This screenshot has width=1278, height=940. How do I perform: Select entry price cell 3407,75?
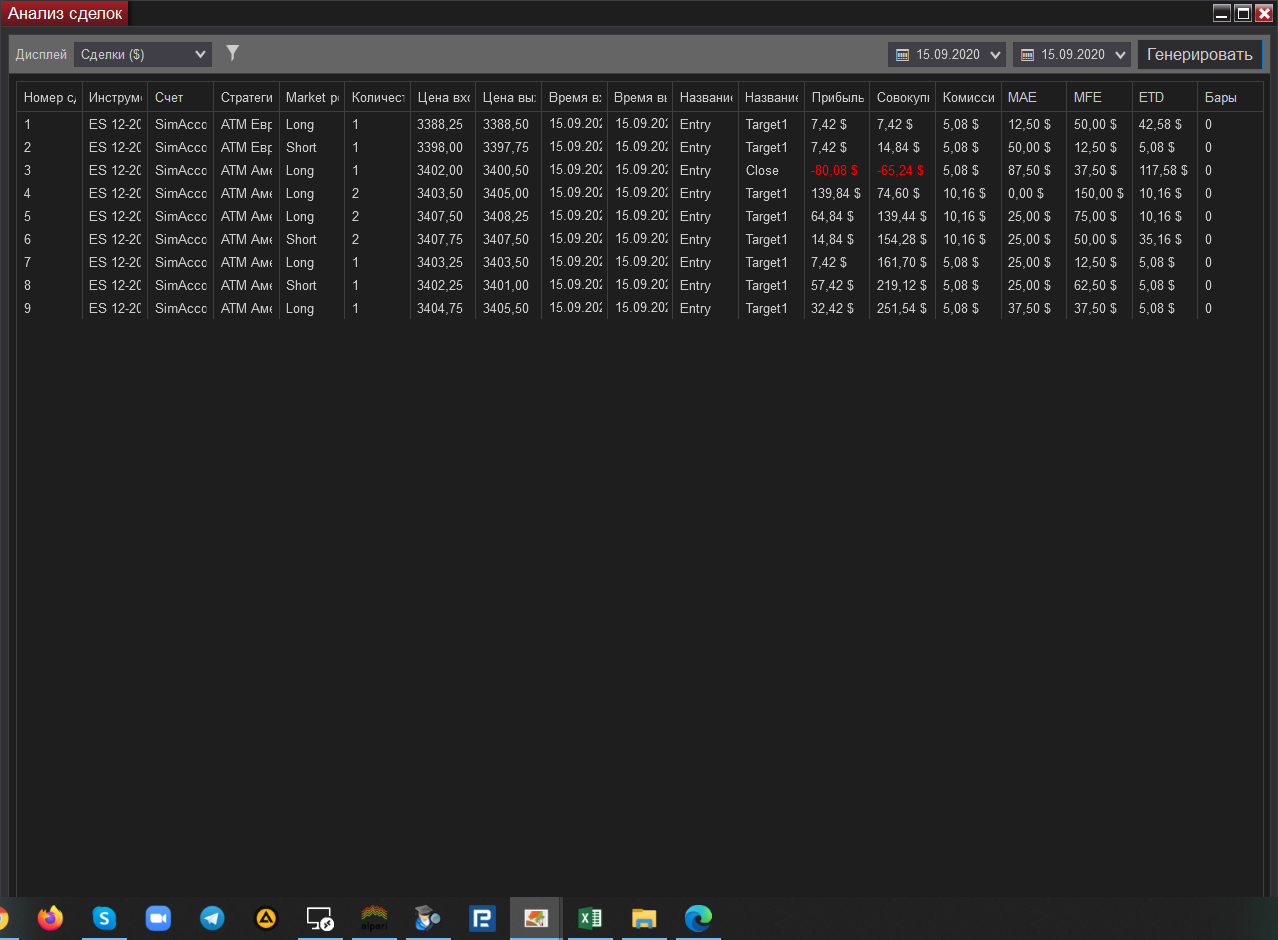tap(443, 239)
